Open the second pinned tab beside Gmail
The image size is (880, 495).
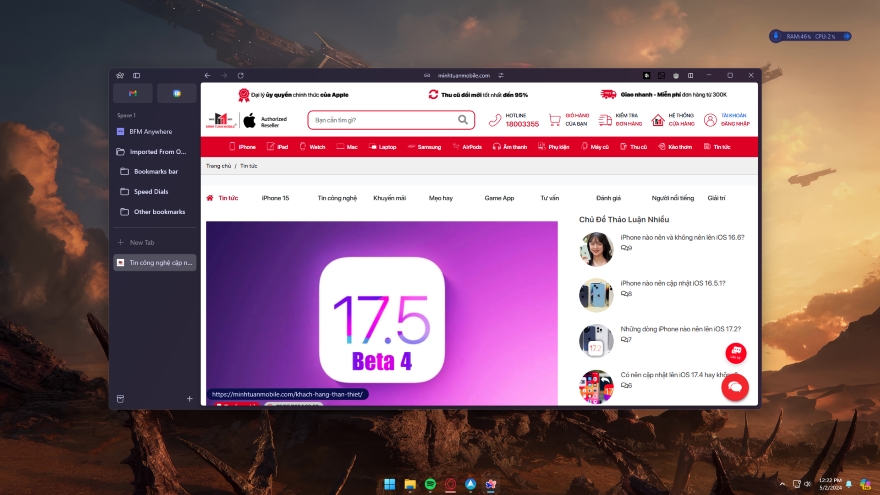177,93
